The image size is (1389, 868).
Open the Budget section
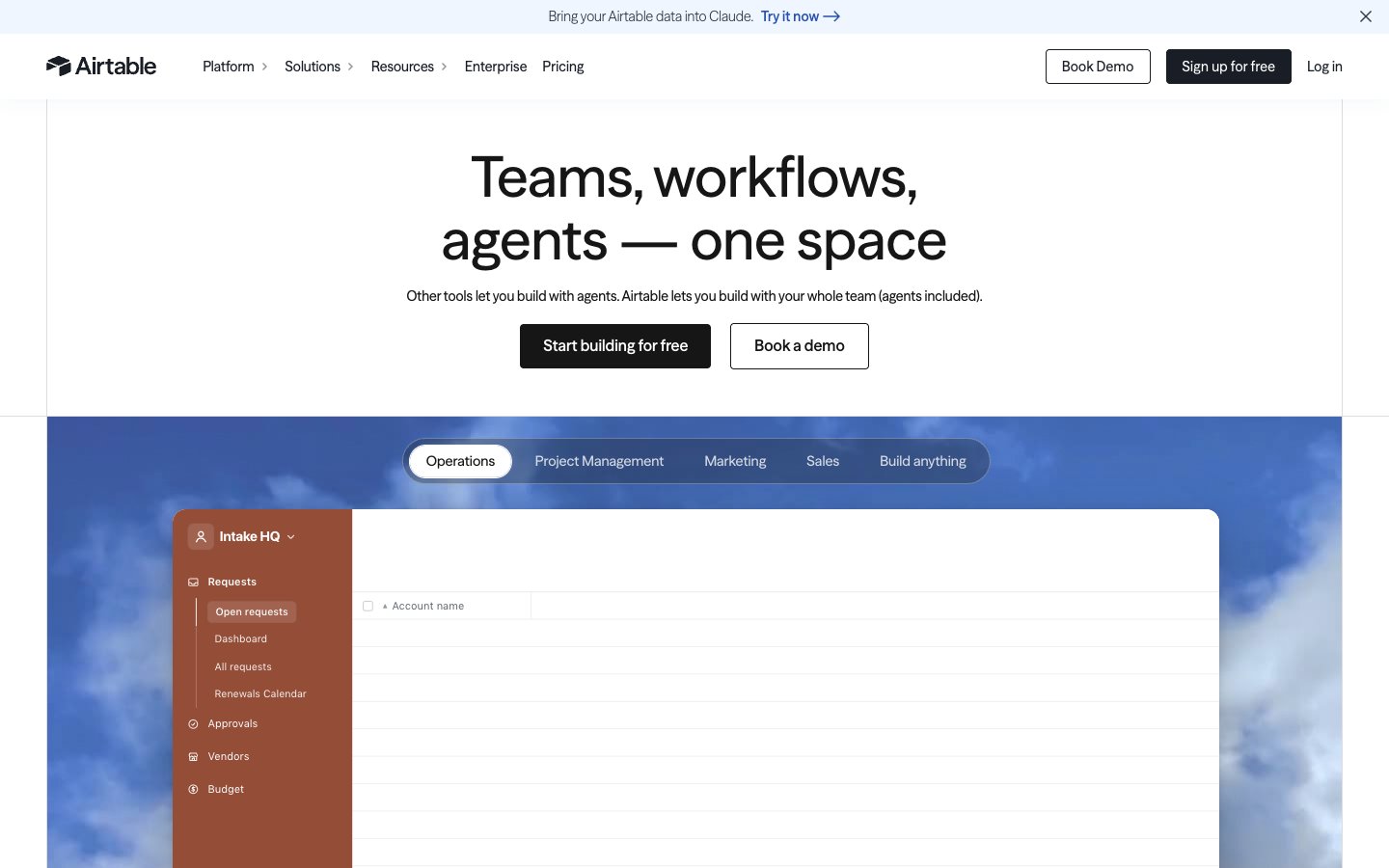point(226,789)
